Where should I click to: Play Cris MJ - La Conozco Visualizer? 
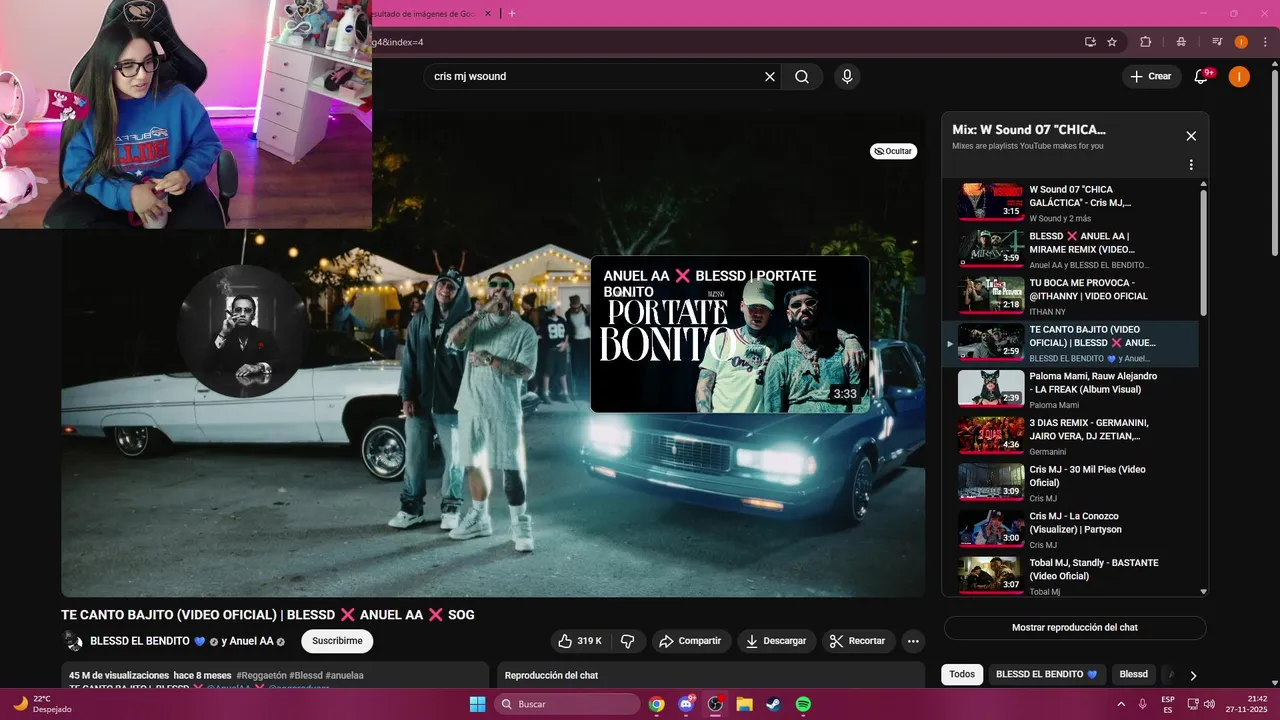[1070, 529]
